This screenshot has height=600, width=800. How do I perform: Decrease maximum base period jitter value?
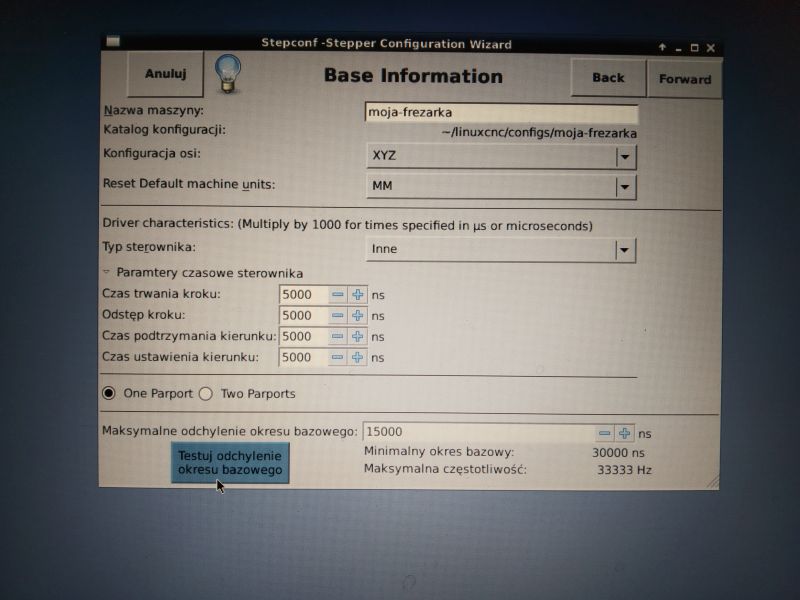(x=604, y=433)
